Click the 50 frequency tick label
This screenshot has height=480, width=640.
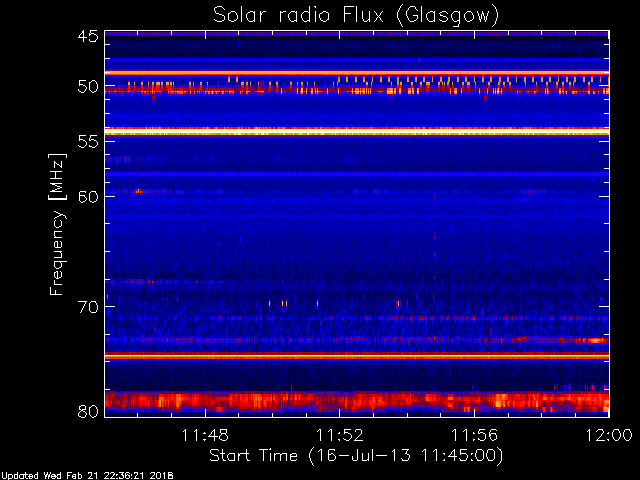[x=88, y=87]
